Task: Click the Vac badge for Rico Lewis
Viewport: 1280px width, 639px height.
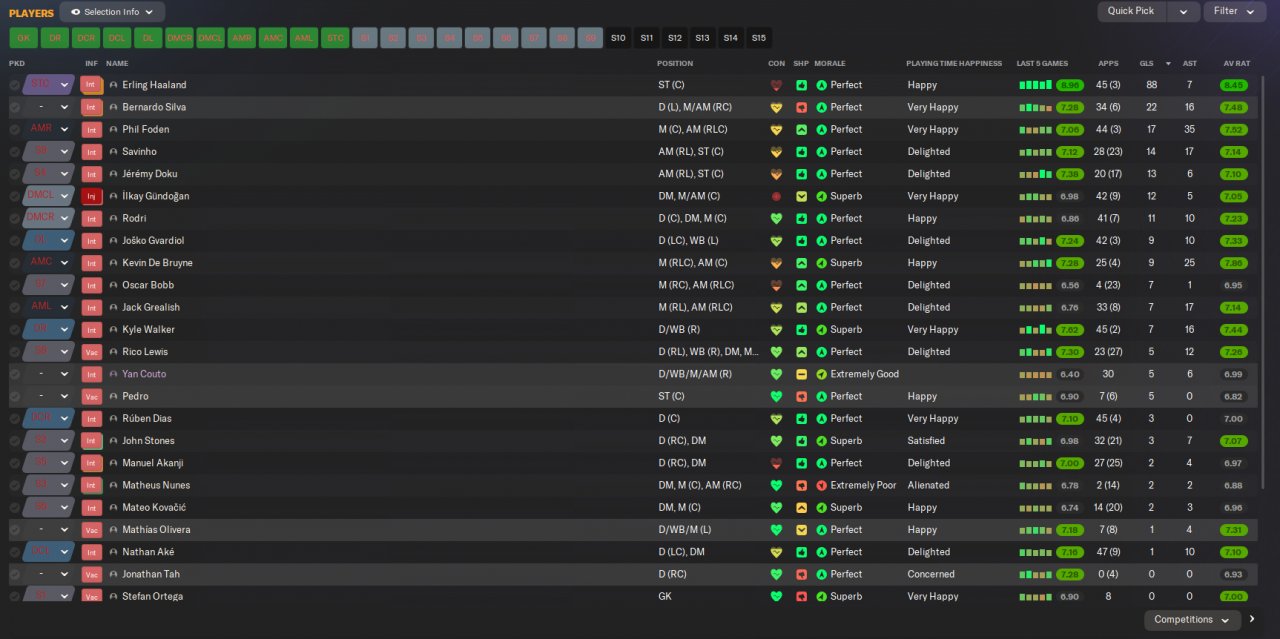Action: [x=91, y=352]
